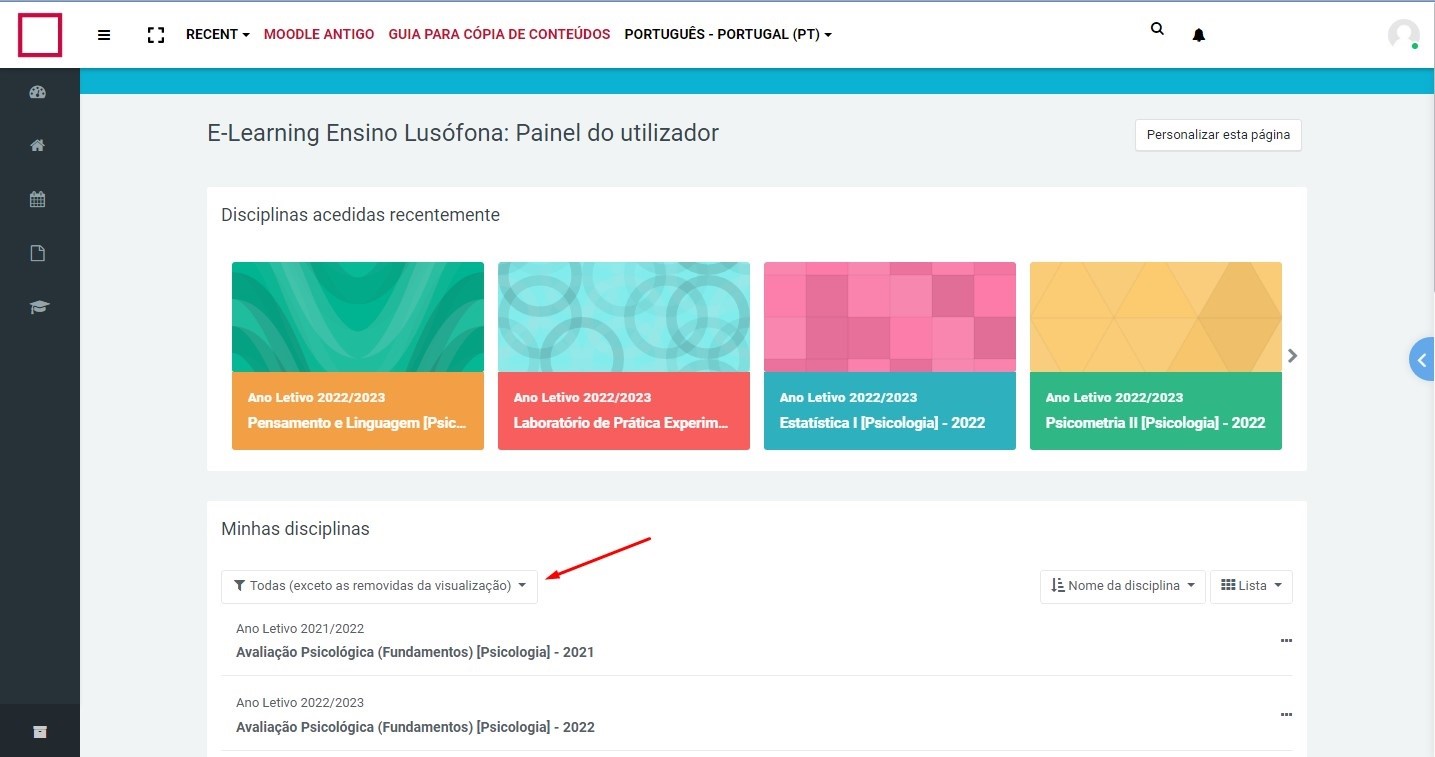1435x757 pixels.
Task: Open the Estatística I course card
Action: coord(889,355)
